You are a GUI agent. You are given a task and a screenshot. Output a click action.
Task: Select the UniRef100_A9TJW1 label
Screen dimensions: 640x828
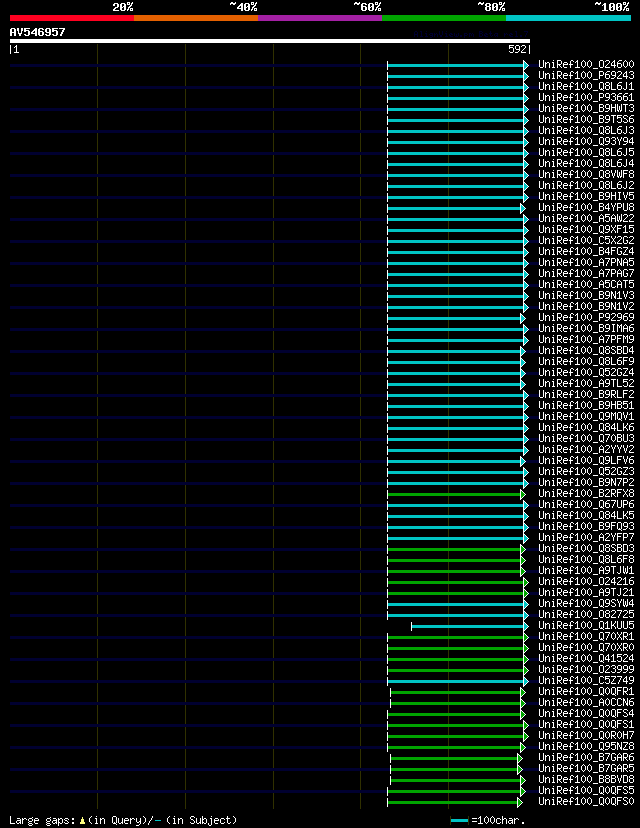pos(586,570)
